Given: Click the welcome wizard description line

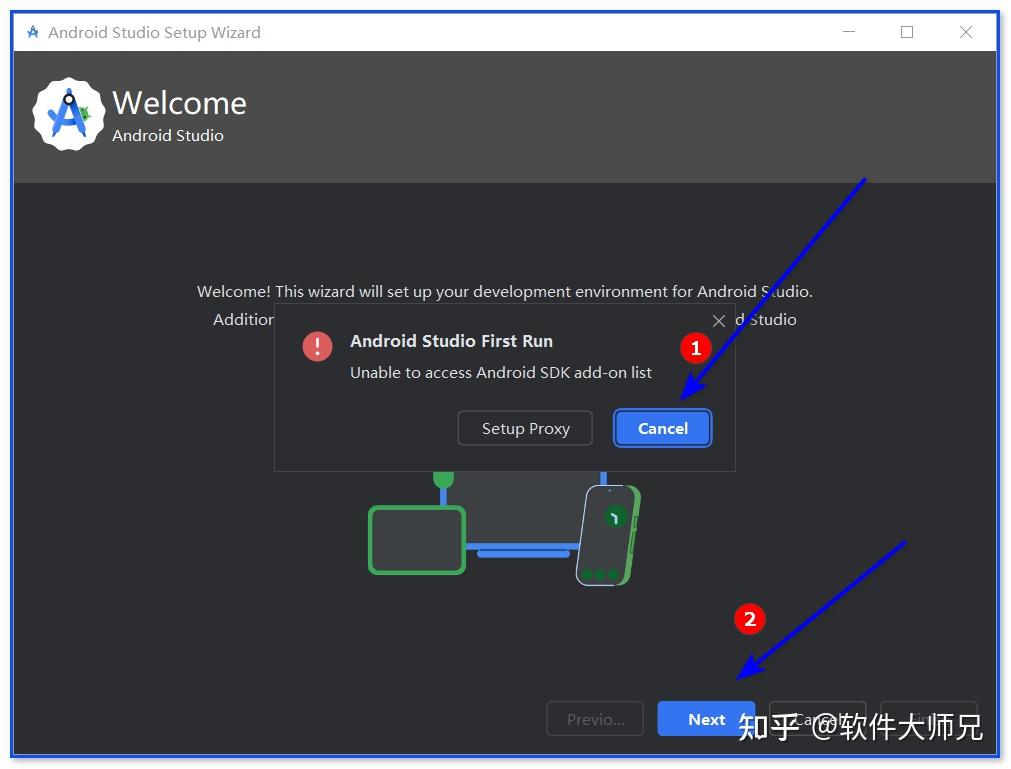Looking at the screenshot, I should click(x=505, y=291).
